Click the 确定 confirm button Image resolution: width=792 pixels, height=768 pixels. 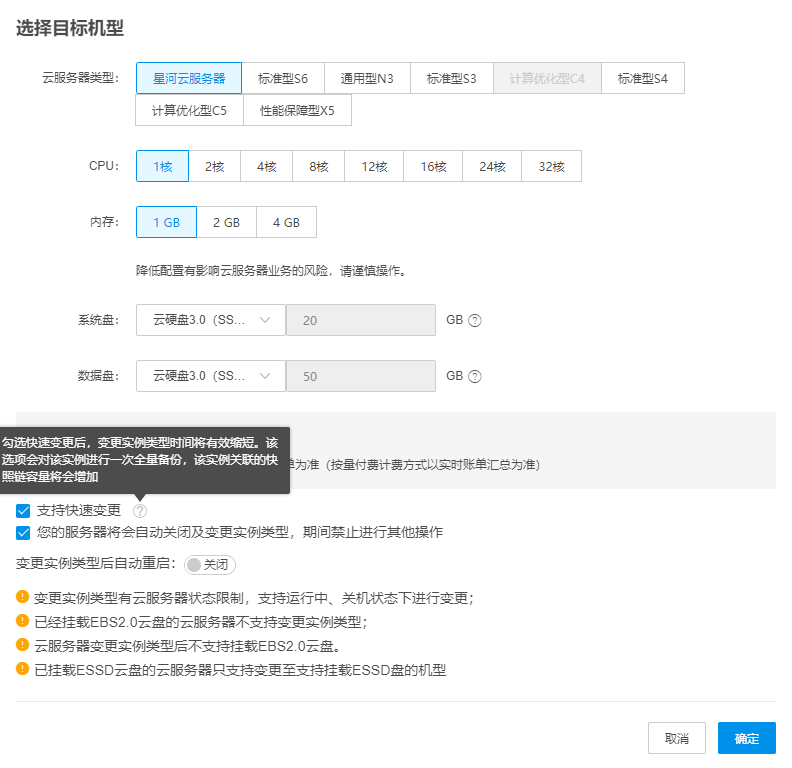(x=746, y=738)
